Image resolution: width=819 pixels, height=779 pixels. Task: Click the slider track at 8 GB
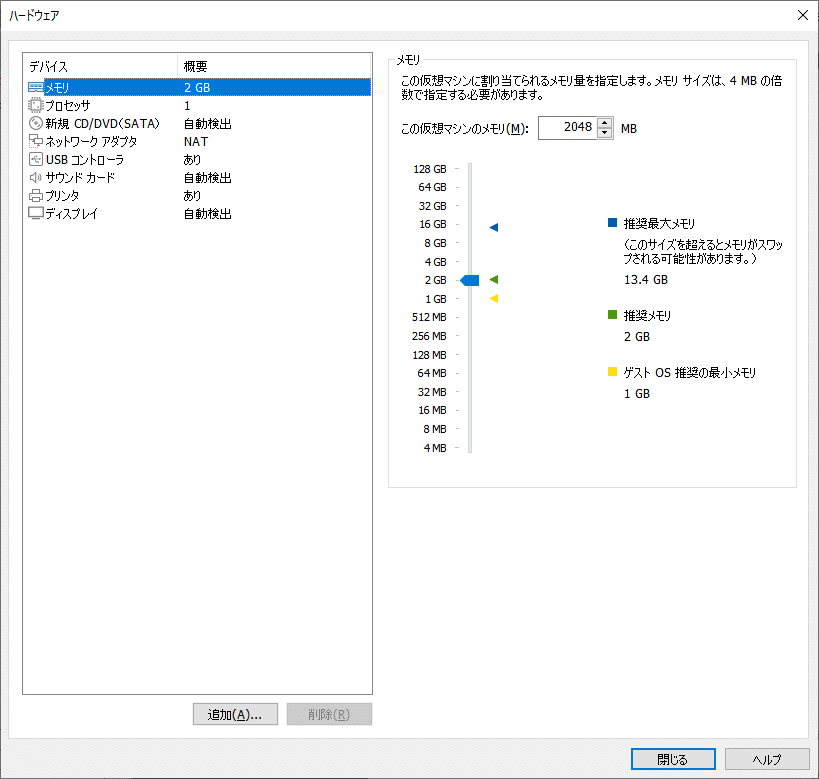click(470, 243)
